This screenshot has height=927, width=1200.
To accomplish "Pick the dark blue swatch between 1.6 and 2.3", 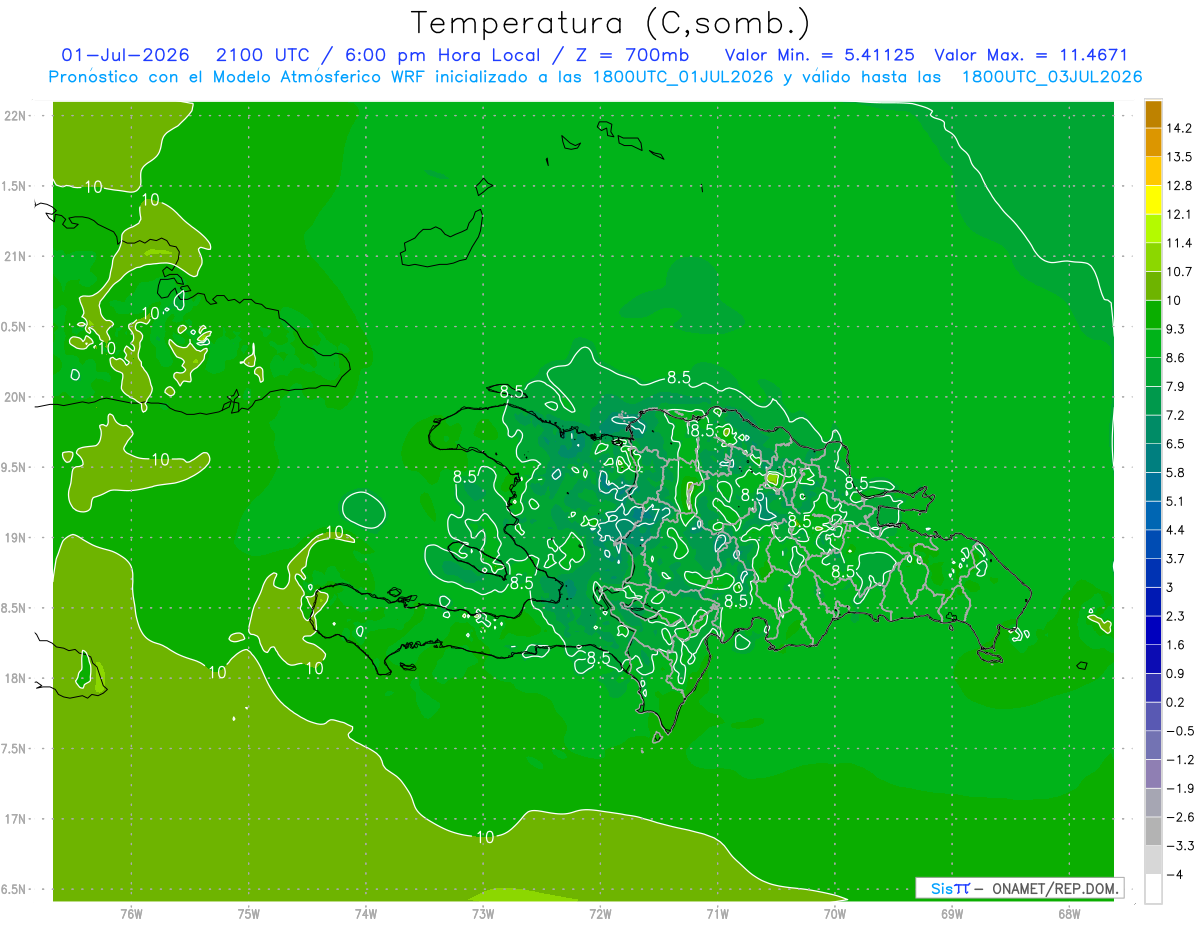I will 1153,631.
